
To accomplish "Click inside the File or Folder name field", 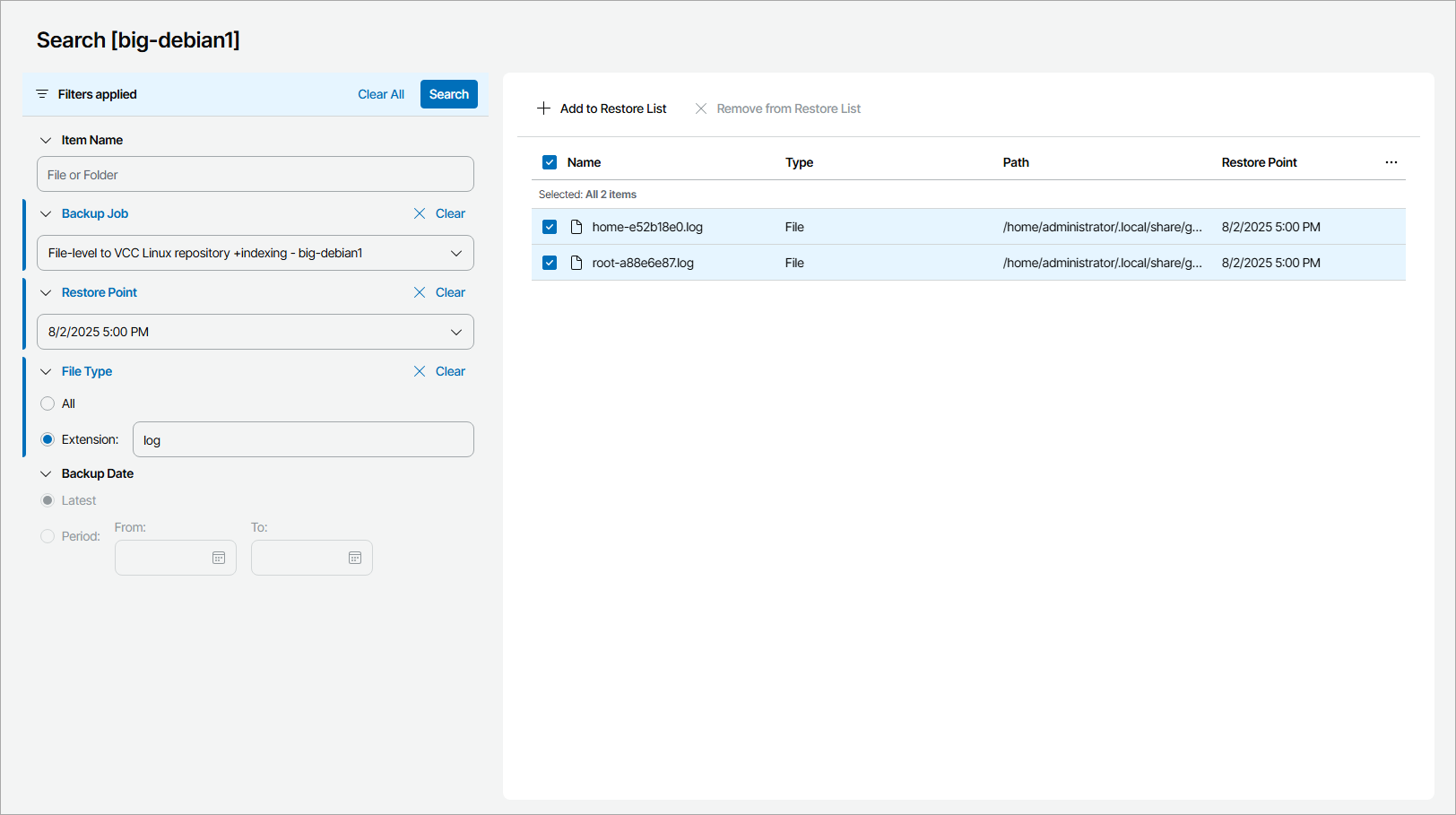I will [256, 174].
